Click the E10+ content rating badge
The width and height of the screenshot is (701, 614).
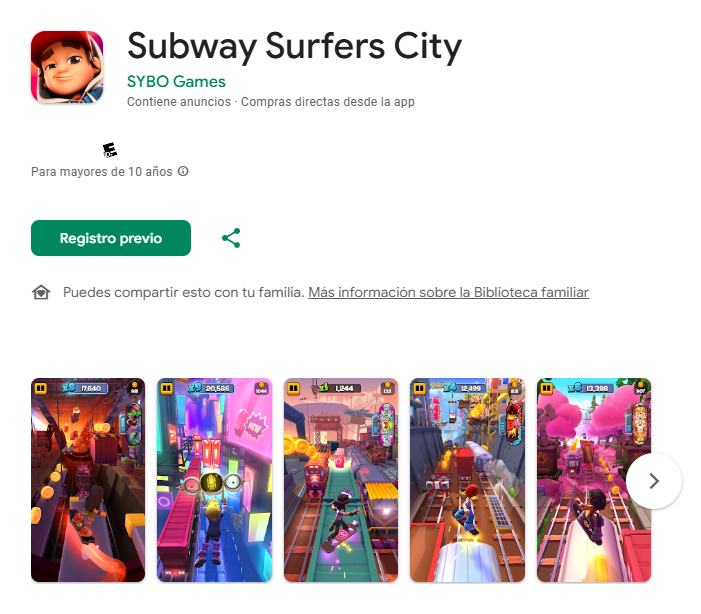[110, 150]
